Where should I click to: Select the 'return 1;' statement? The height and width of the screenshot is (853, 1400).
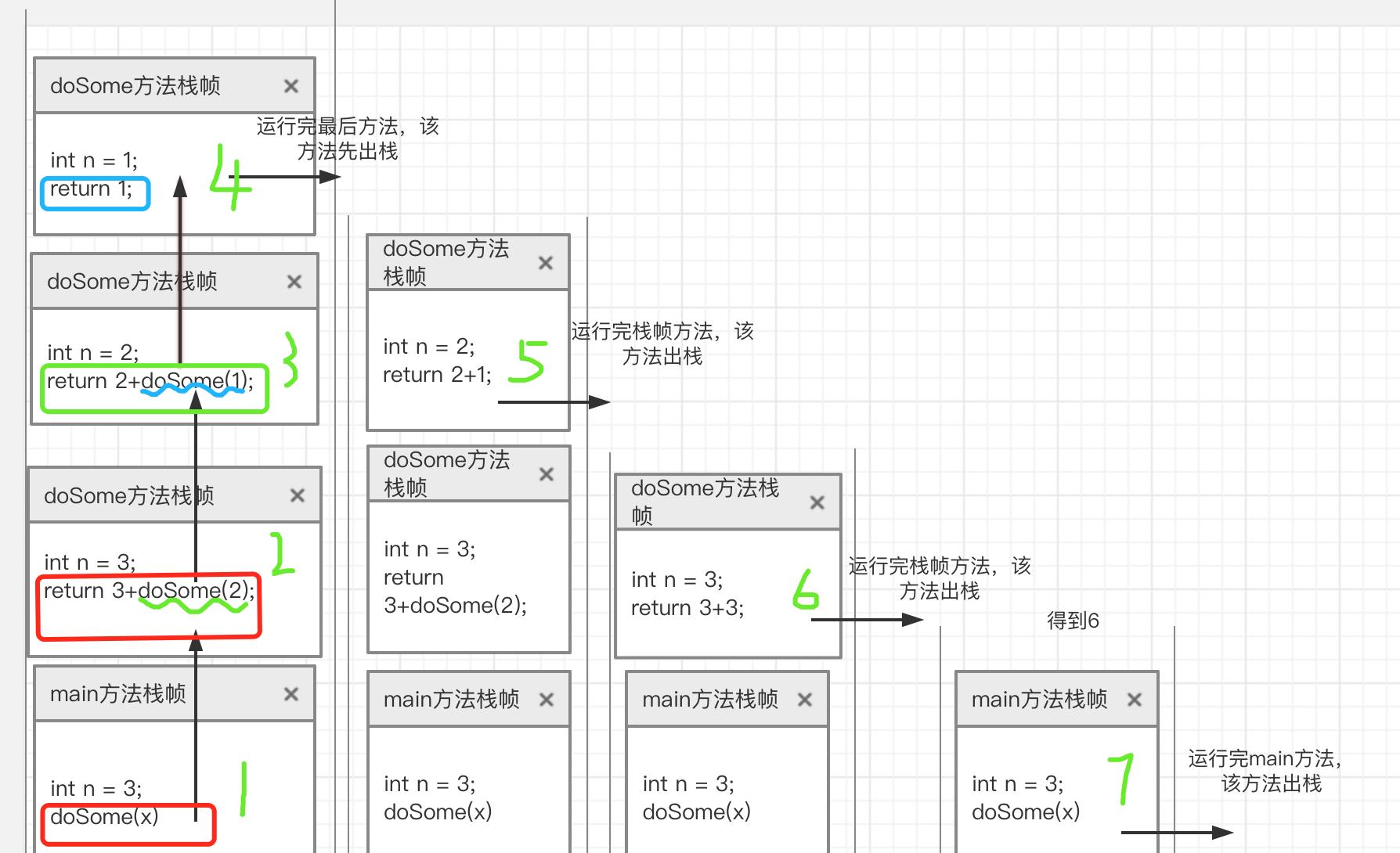[91, 189]
